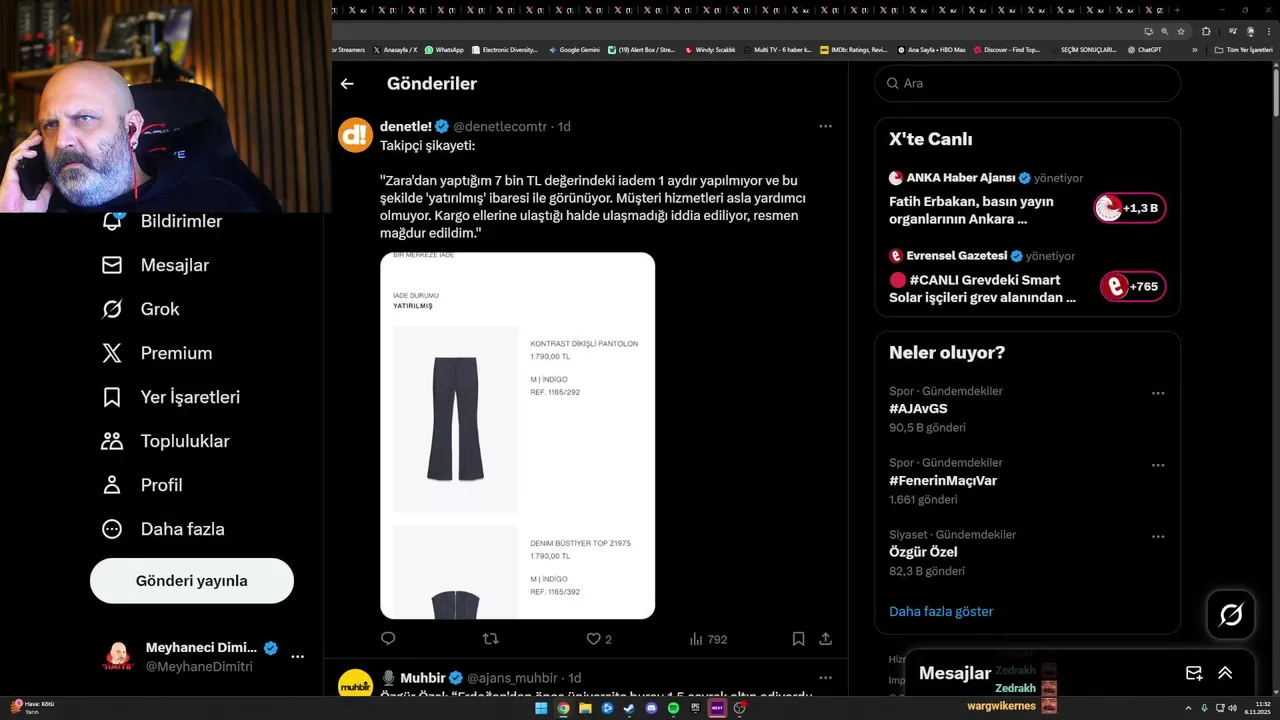Open Grok in the sidebar
The image size is (1280, 720).
(141, 309)
